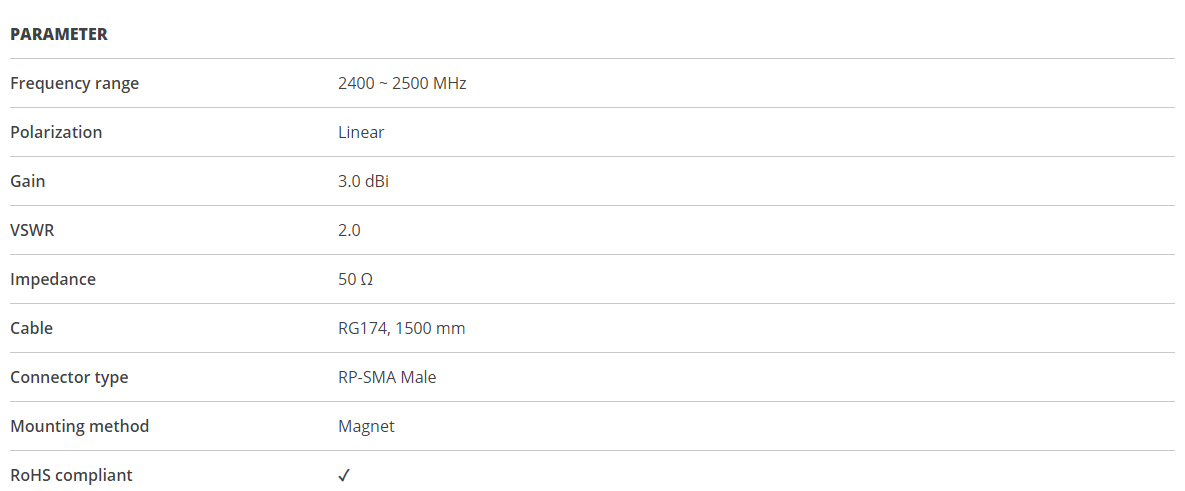Select the 50 Ω impedance value
The height and width of the screenshot is (491, 1185).
click(x=355, y=279)
